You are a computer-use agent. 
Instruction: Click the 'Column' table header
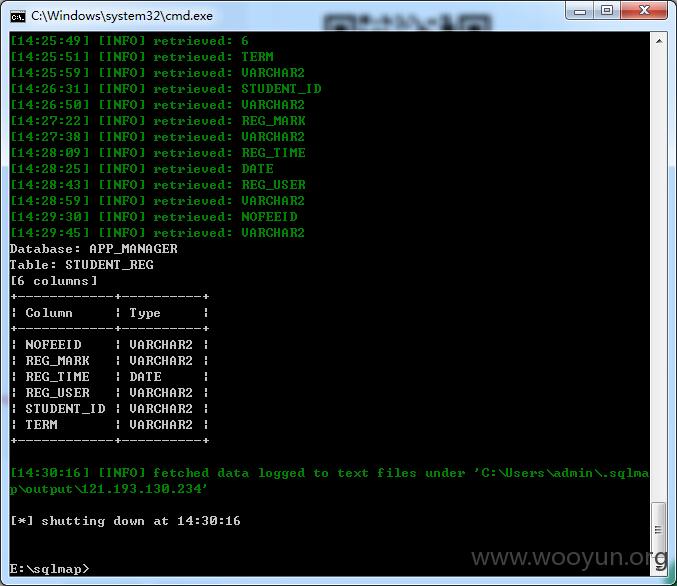[49, 313]
